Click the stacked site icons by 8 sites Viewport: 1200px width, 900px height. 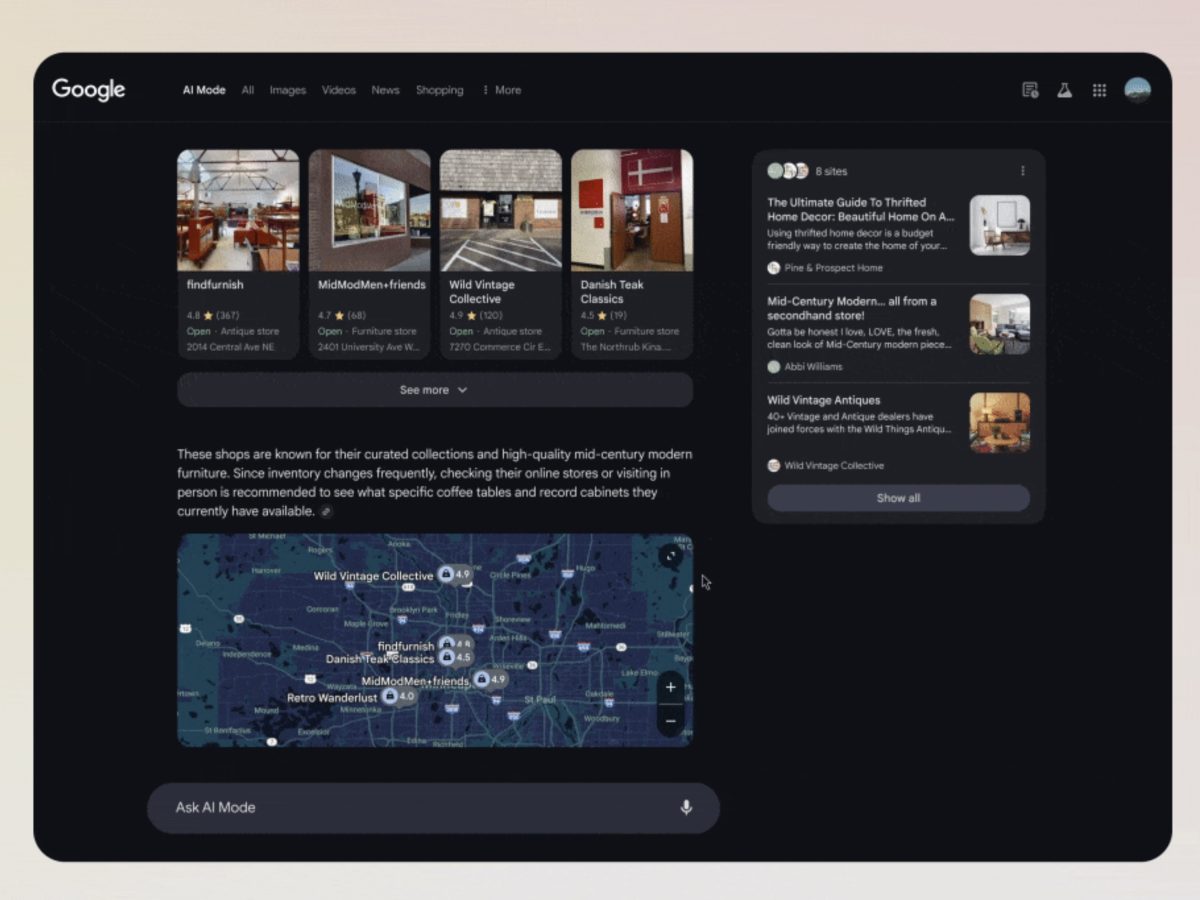click(x=788, y=171)
